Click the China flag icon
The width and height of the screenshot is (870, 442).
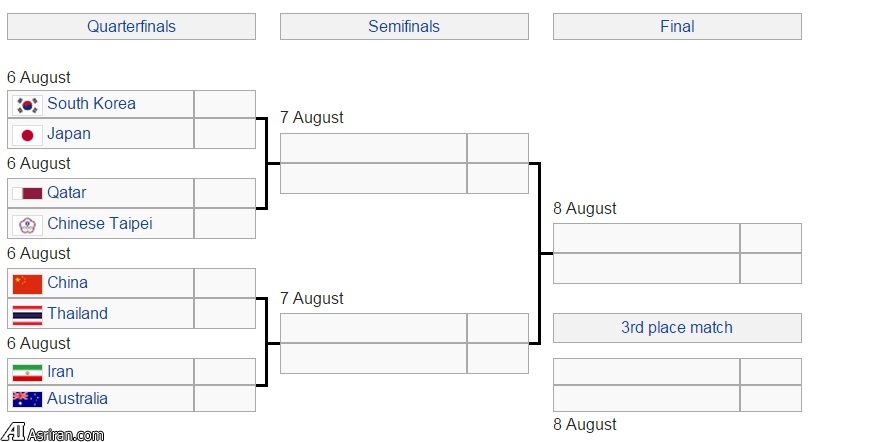point(27,283)
